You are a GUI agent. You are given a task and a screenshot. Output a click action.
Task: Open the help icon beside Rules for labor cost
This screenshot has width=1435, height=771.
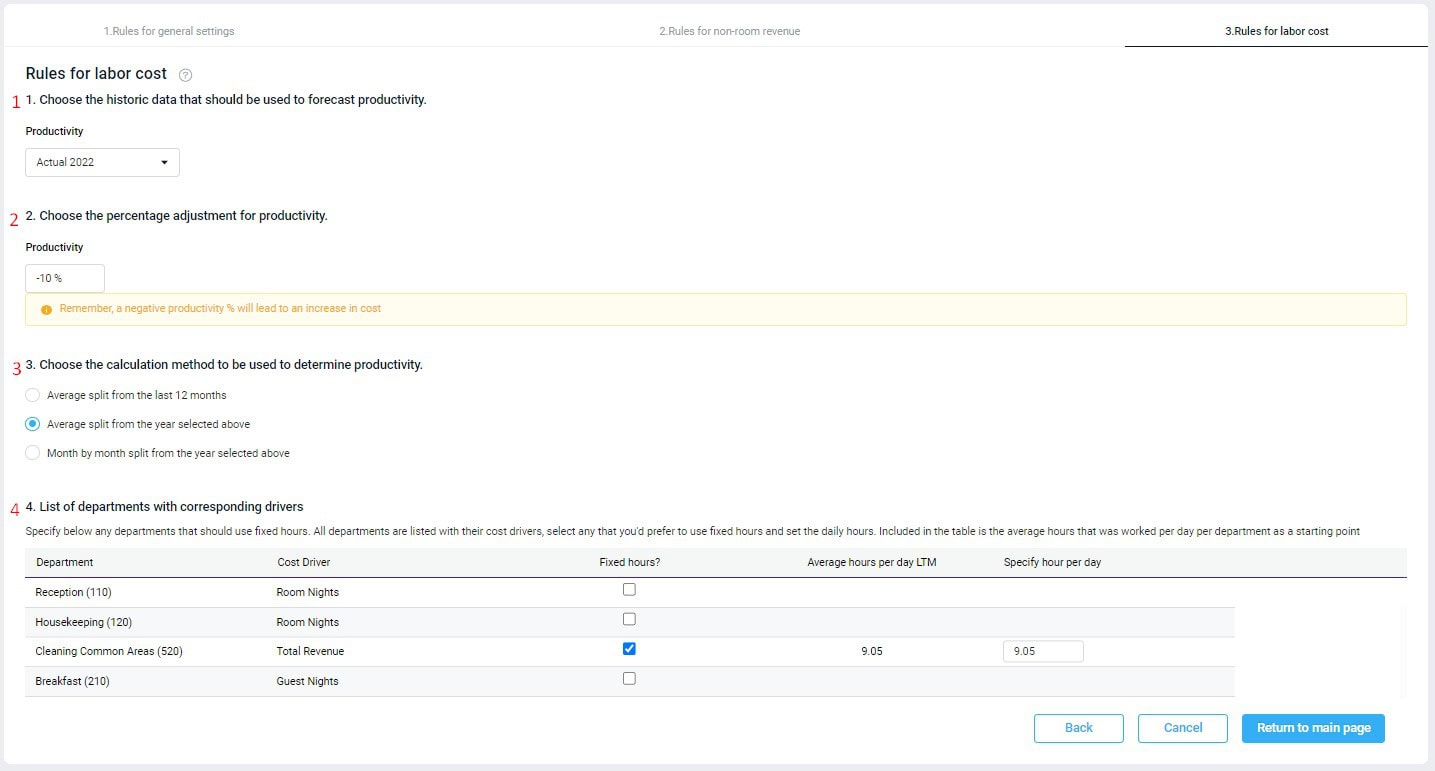[185, 73]
